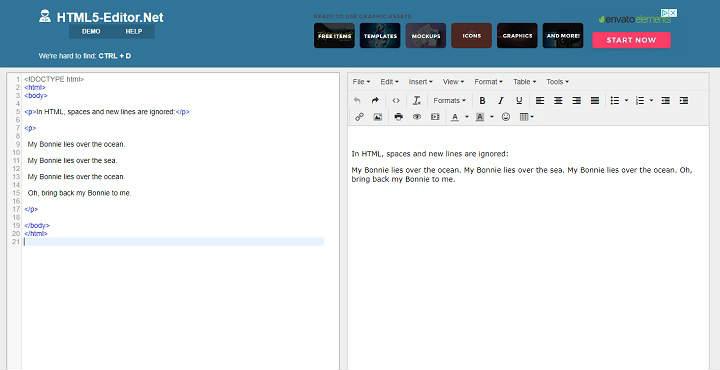Insert a numbered list
The height and width of the screenshot is (370, 720).
tap(640, 101)
